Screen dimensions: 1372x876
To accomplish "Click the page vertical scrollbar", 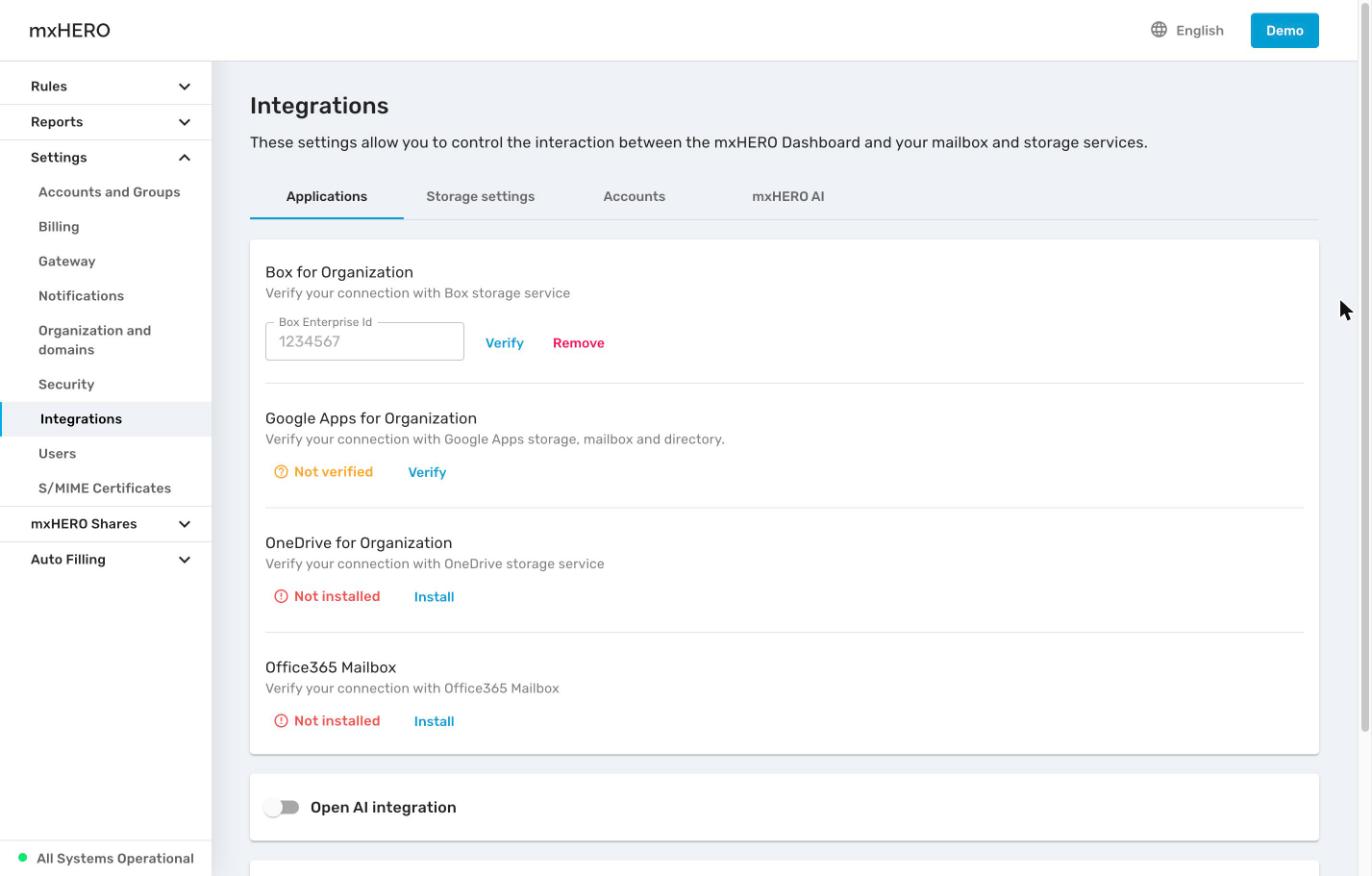I will pos(1365,365).
